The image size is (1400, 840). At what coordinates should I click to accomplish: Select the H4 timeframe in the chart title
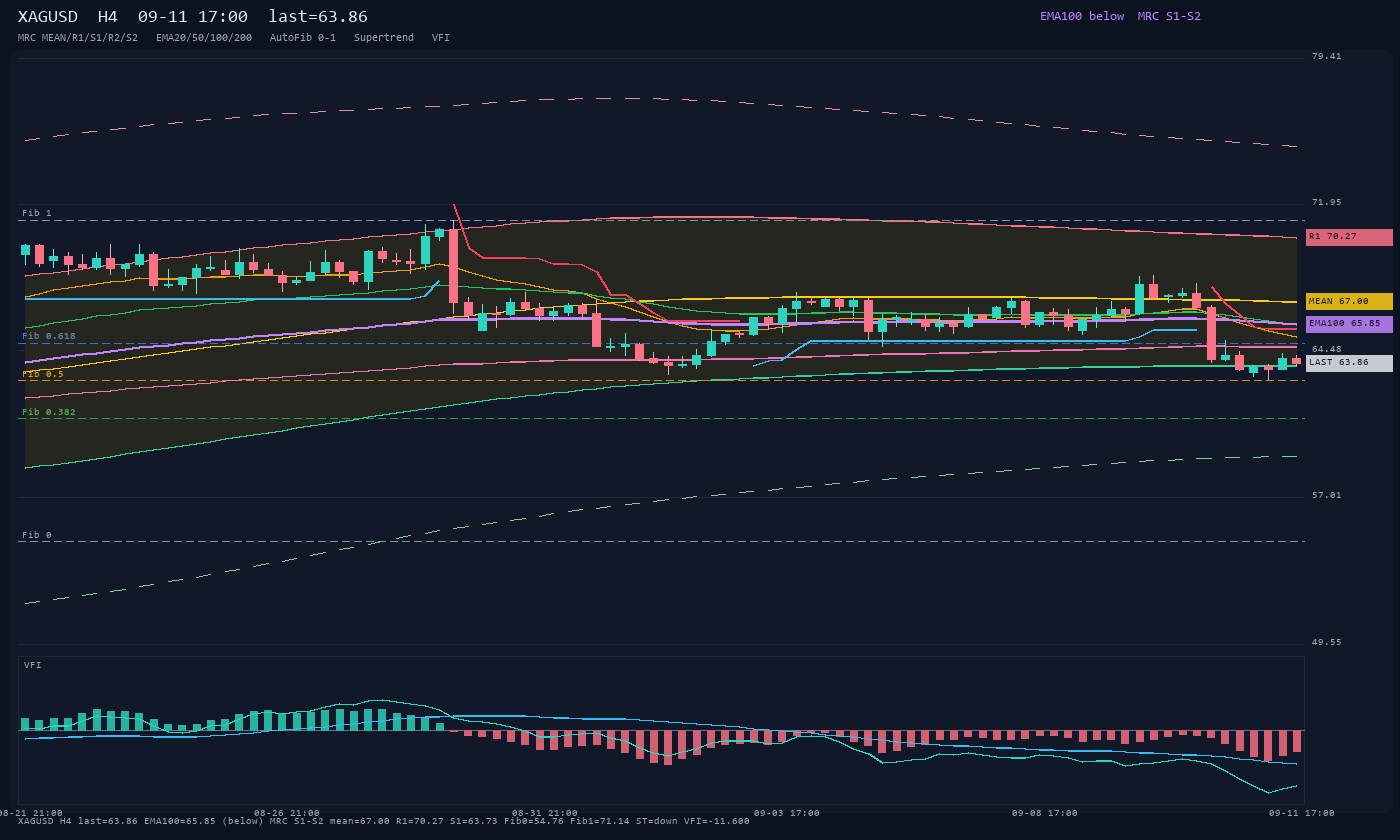coord(108,16)
